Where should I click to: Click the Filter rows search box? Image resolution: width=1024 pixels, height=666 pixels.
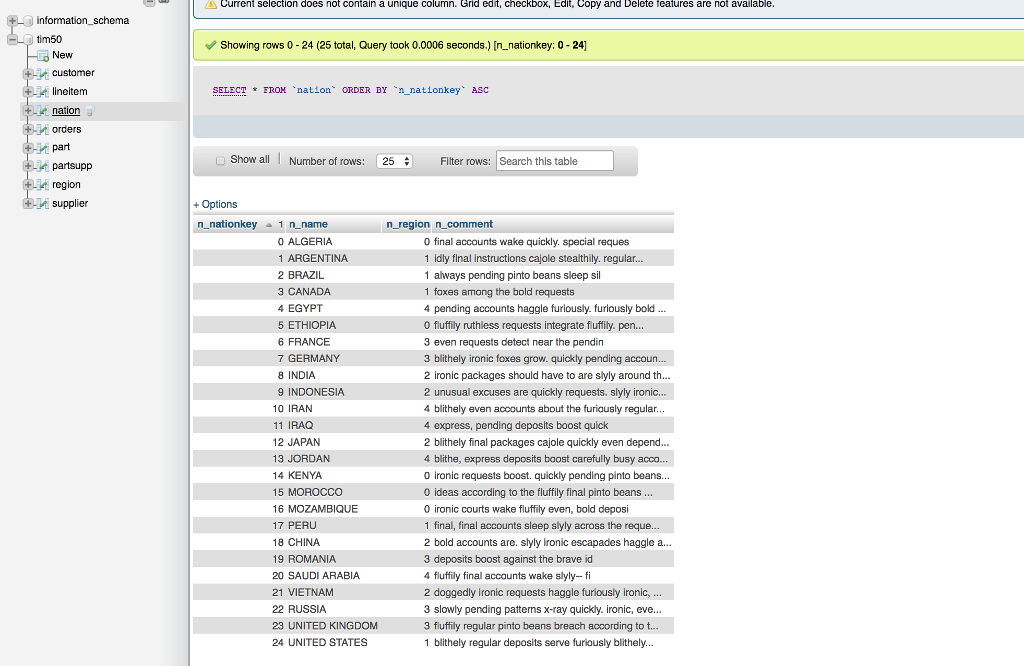click(554, 160)
